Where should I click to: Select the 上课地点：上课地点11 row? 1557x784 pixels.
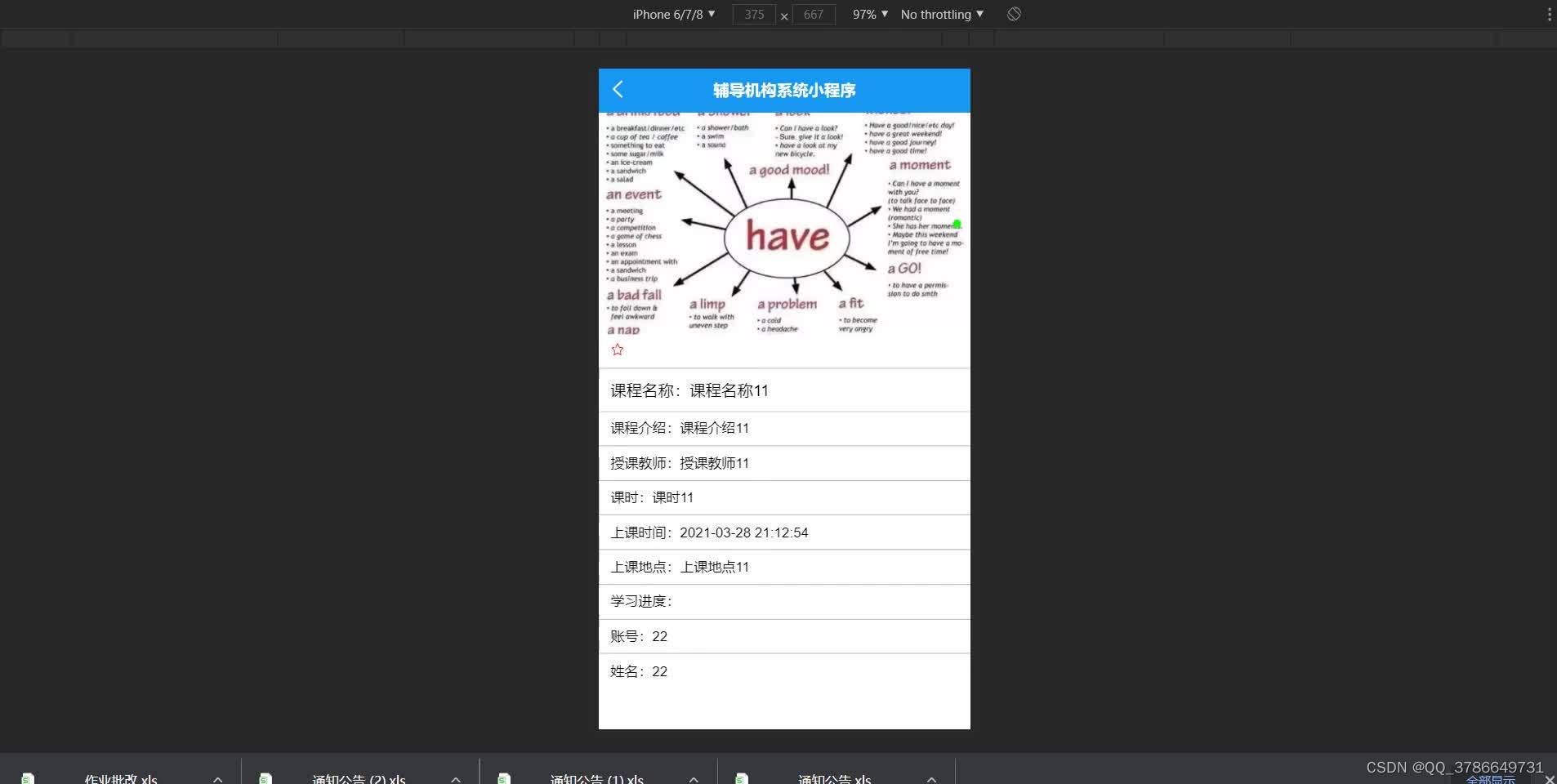click(x=784, y=567)
